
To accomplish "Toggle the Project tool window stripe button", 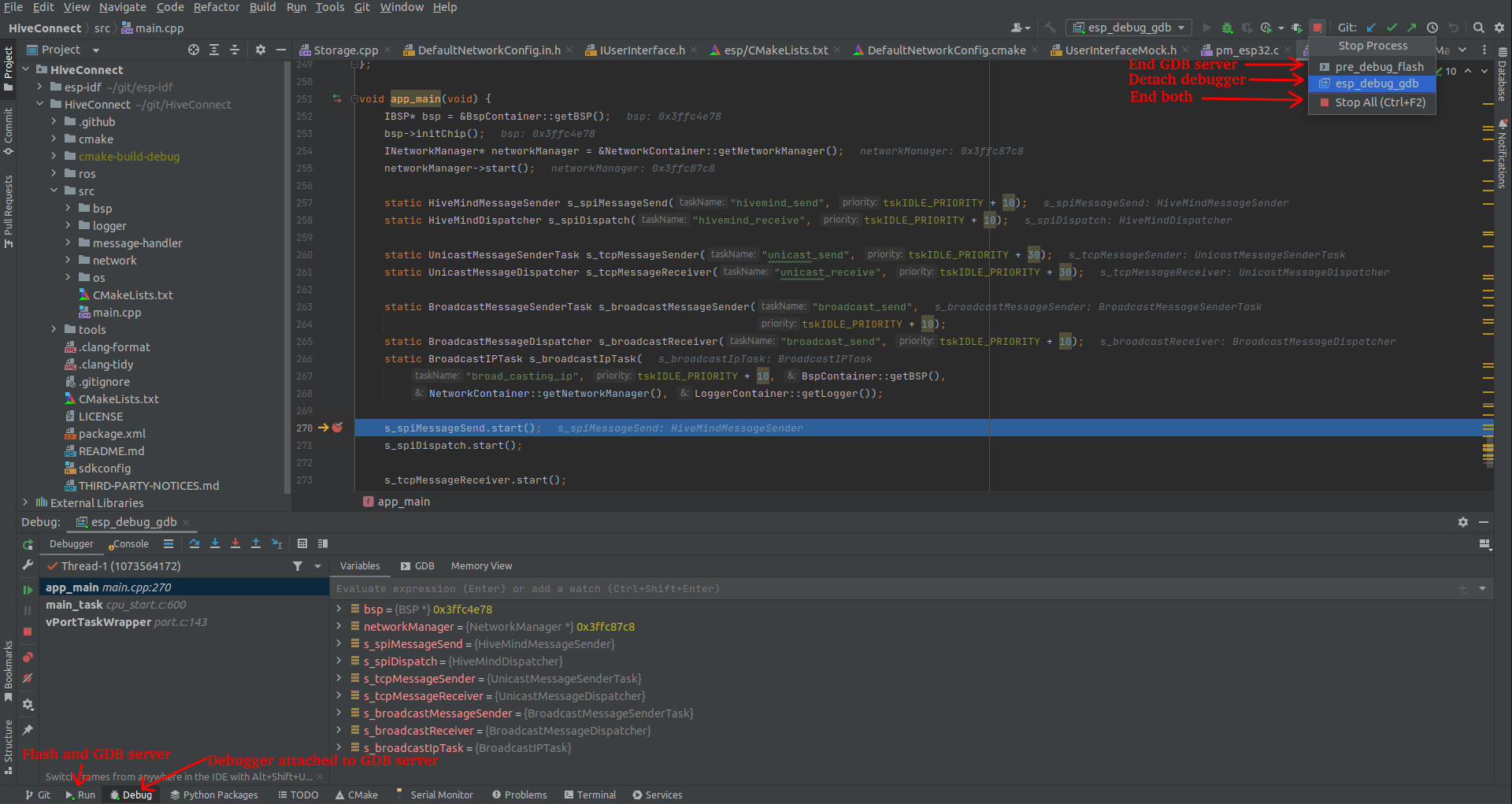I will 8,68.
